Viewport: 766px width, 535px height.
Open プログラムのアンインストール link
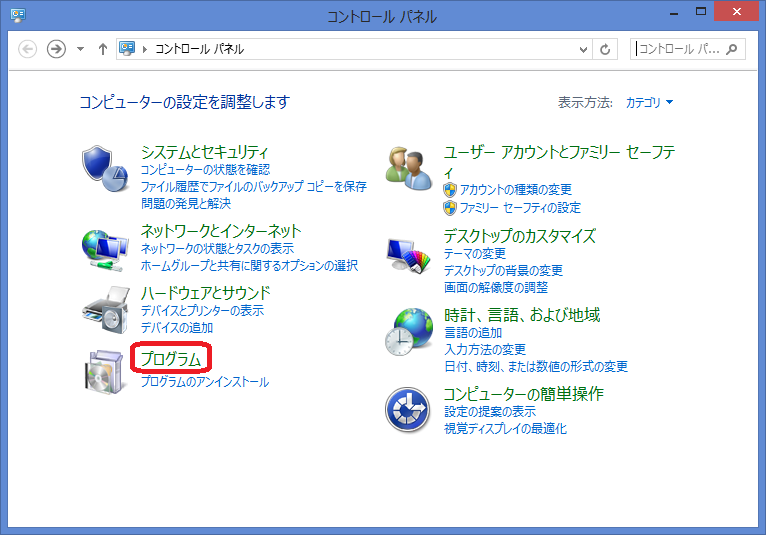click(x=205, y=382)
